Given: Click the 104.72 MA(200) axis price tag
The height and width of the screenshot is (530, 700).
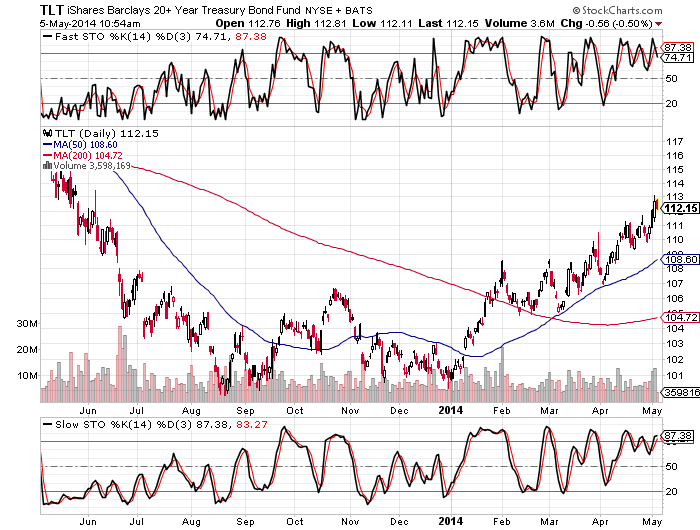Looking at the screenshot, I should pyautogui.click(x=679, y=317).
